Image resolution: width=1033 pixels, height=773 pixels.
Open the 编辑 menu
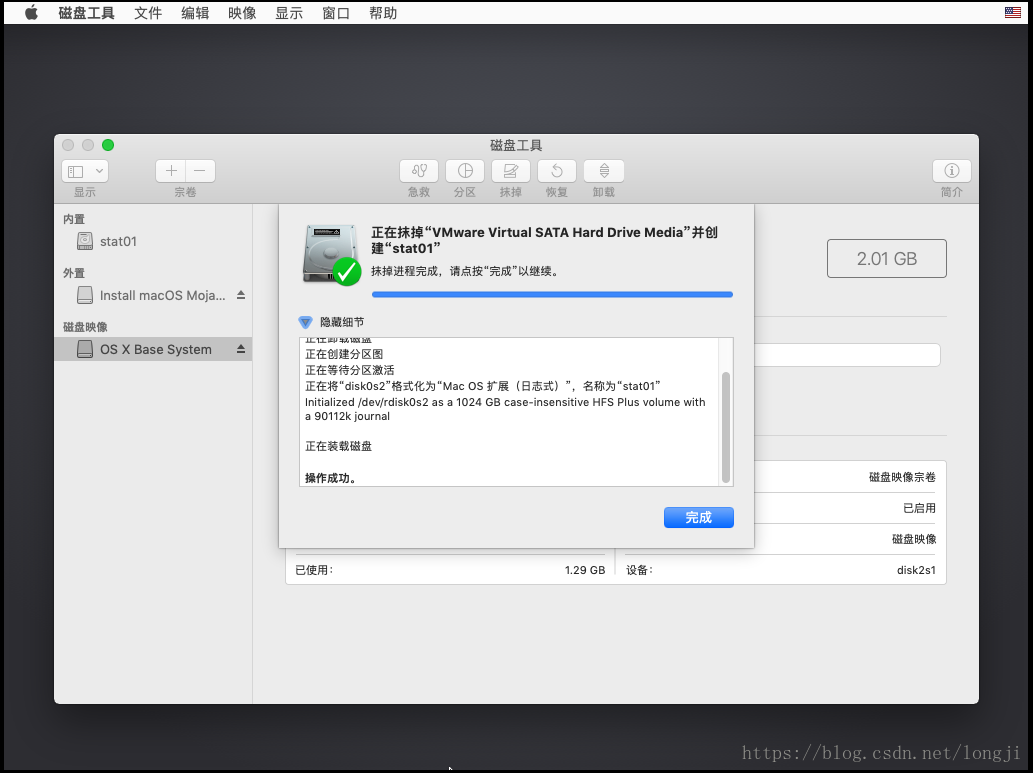point(195,13)
